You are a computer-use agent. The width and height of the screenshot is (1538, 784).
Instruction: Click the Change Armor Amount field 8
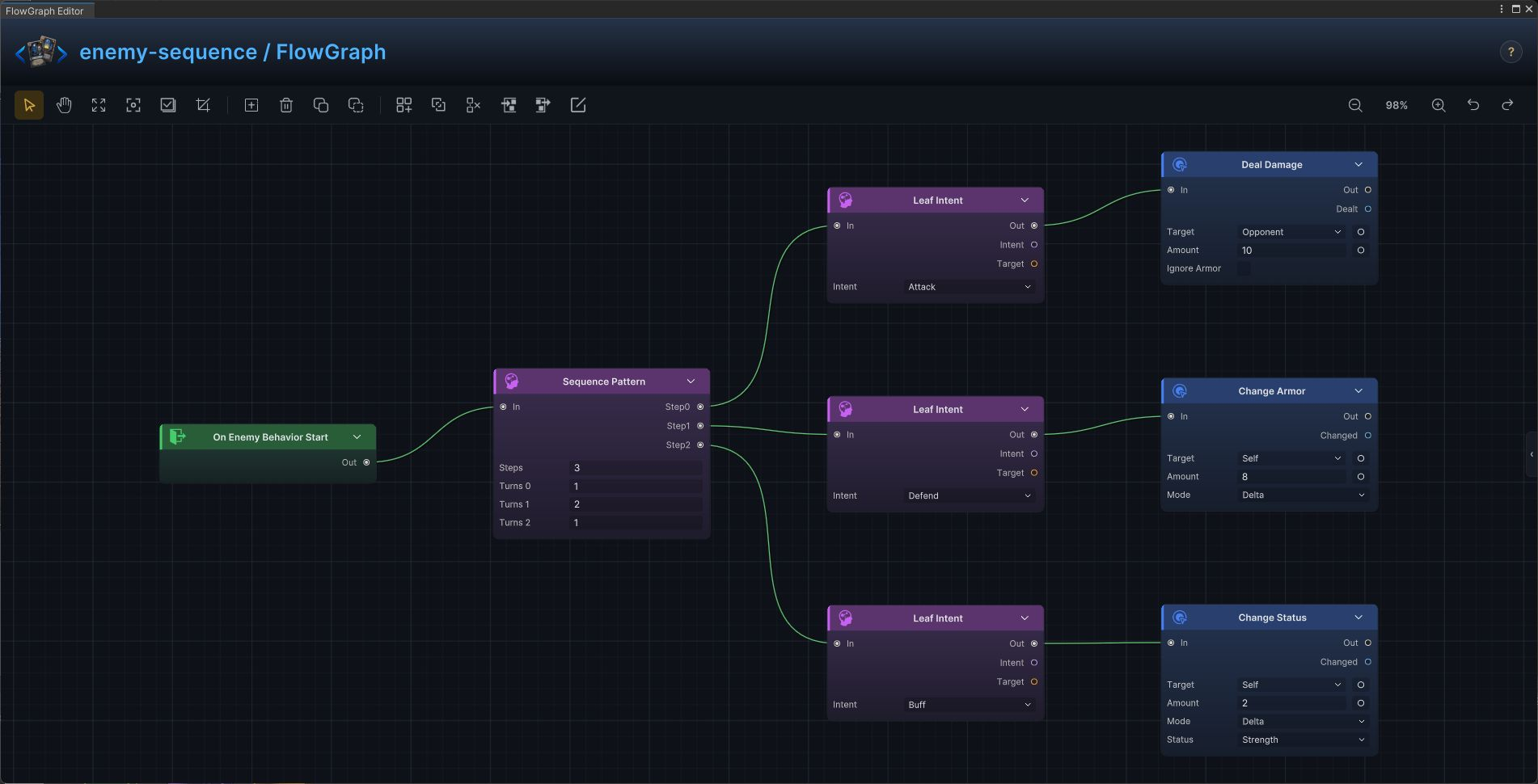coord(1291,477)
